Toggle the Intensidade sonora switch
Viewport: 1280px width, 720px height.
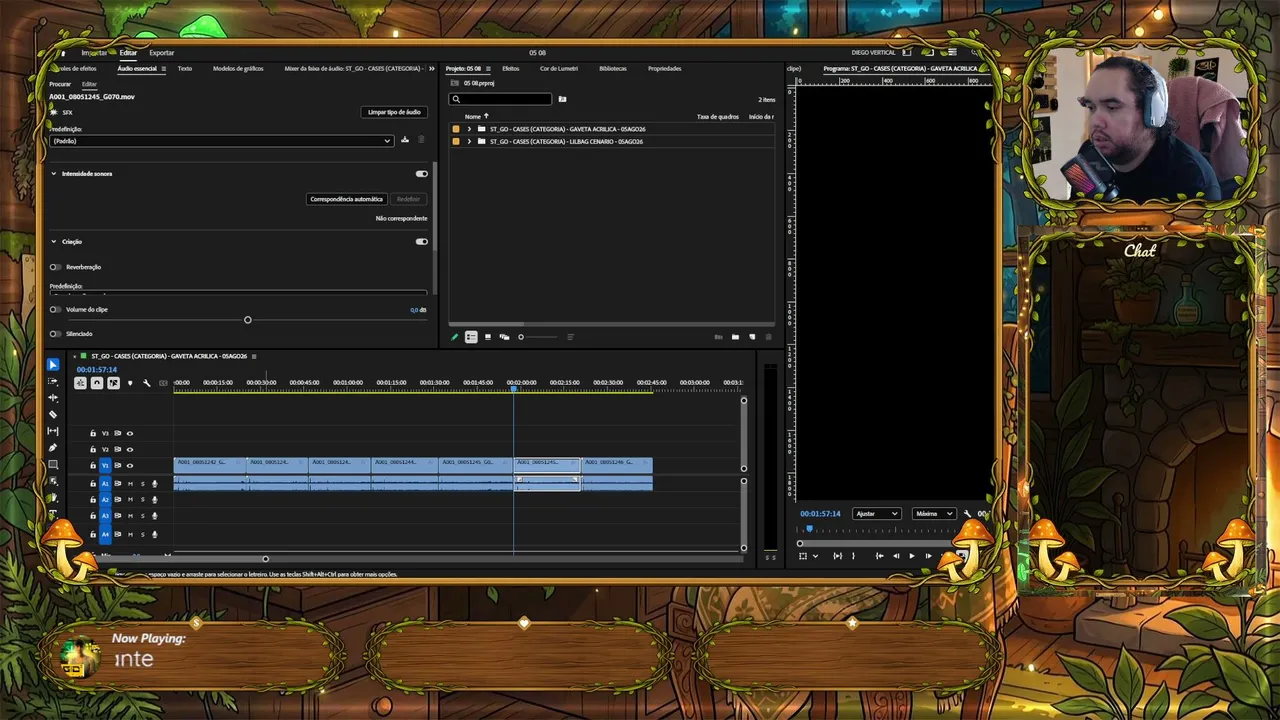[x=422, y=173]
